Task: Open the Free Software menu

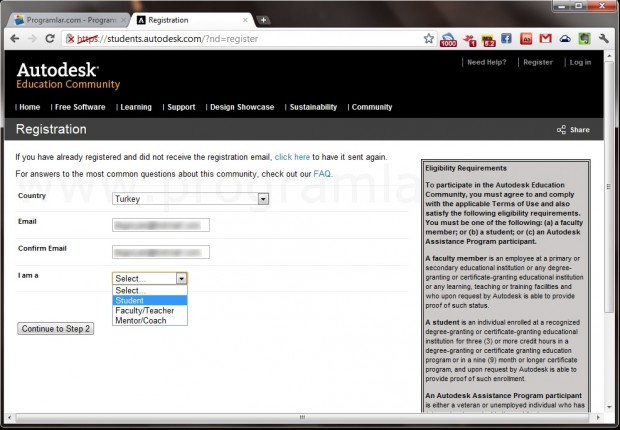Action: [80, 107]
